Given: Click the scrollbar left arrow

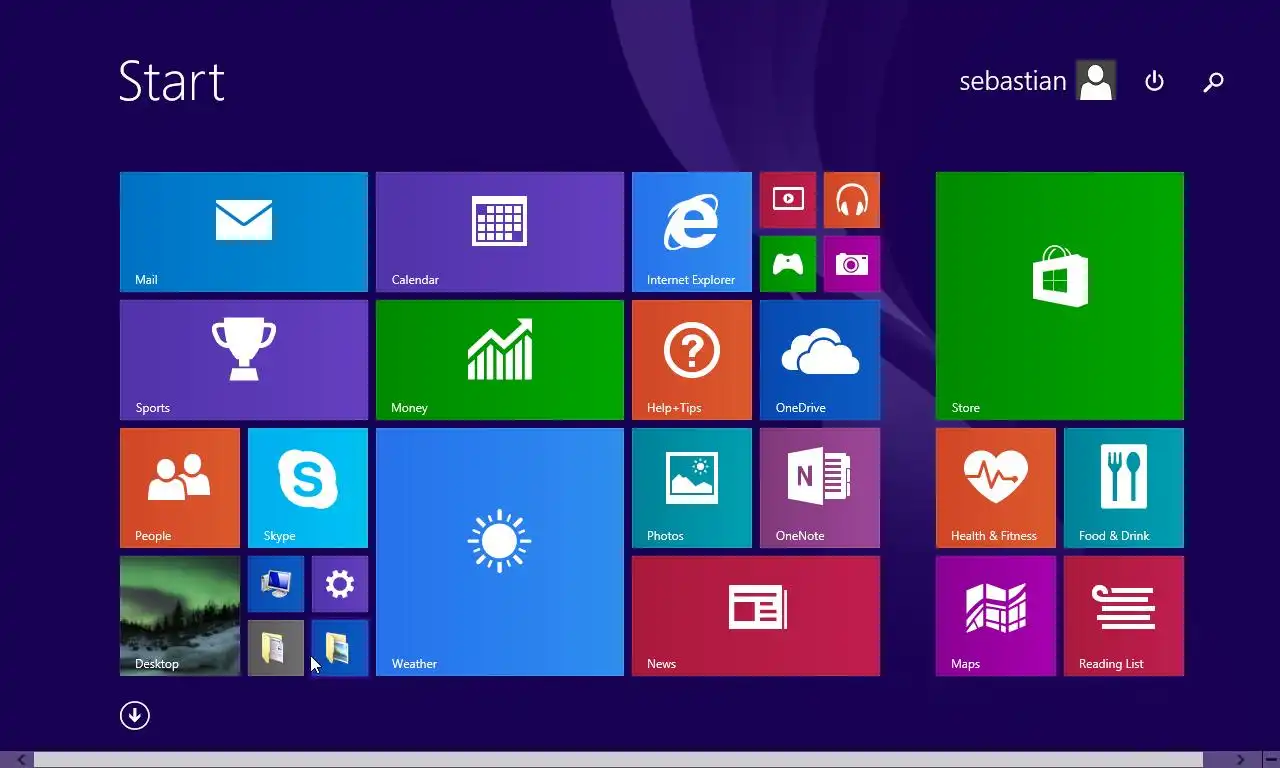Looking at the screenshot, I should [22, 760].
